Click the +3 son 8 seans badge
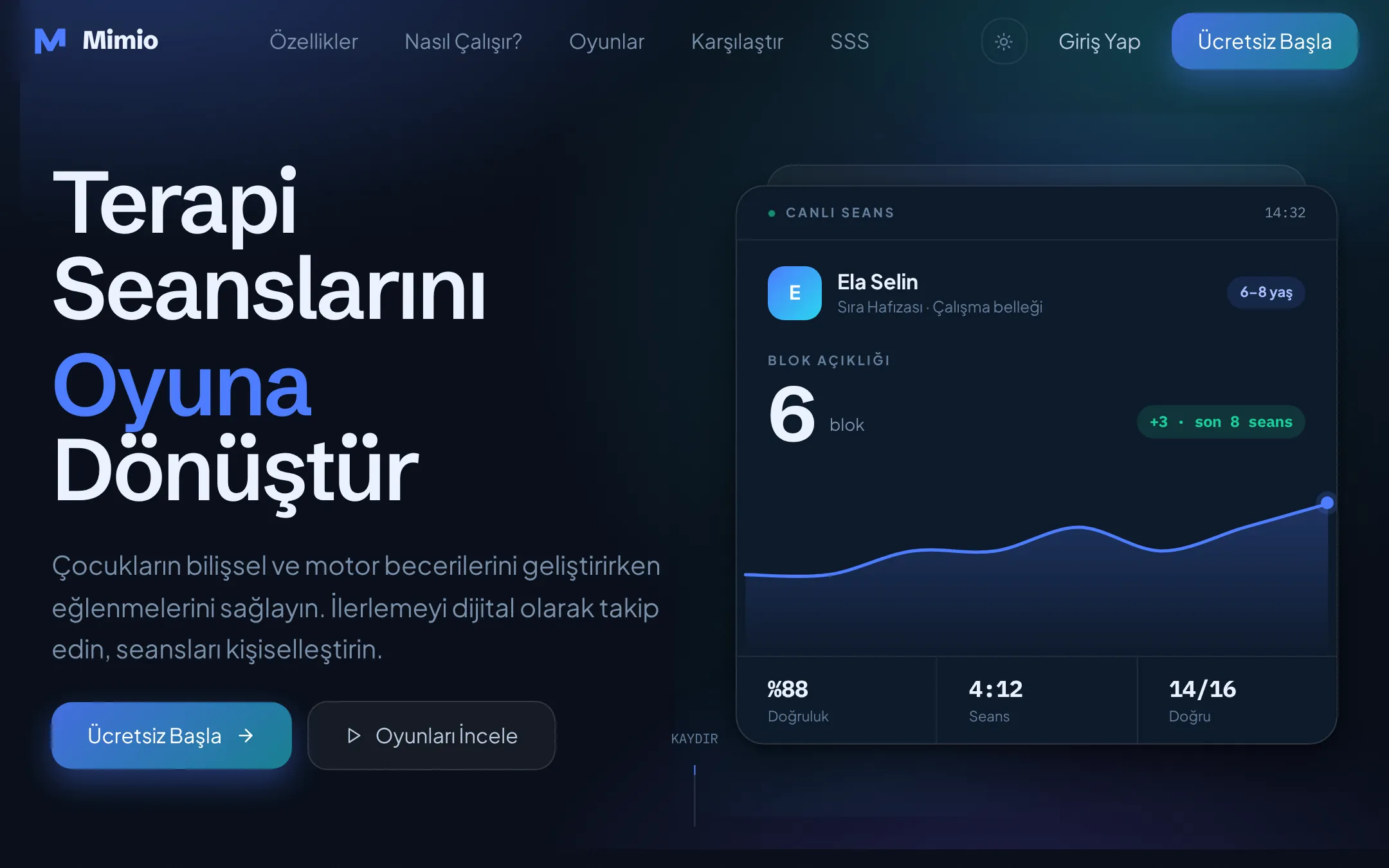Viewport: 1389px width, 868px height. click(x=1221, y=422)
